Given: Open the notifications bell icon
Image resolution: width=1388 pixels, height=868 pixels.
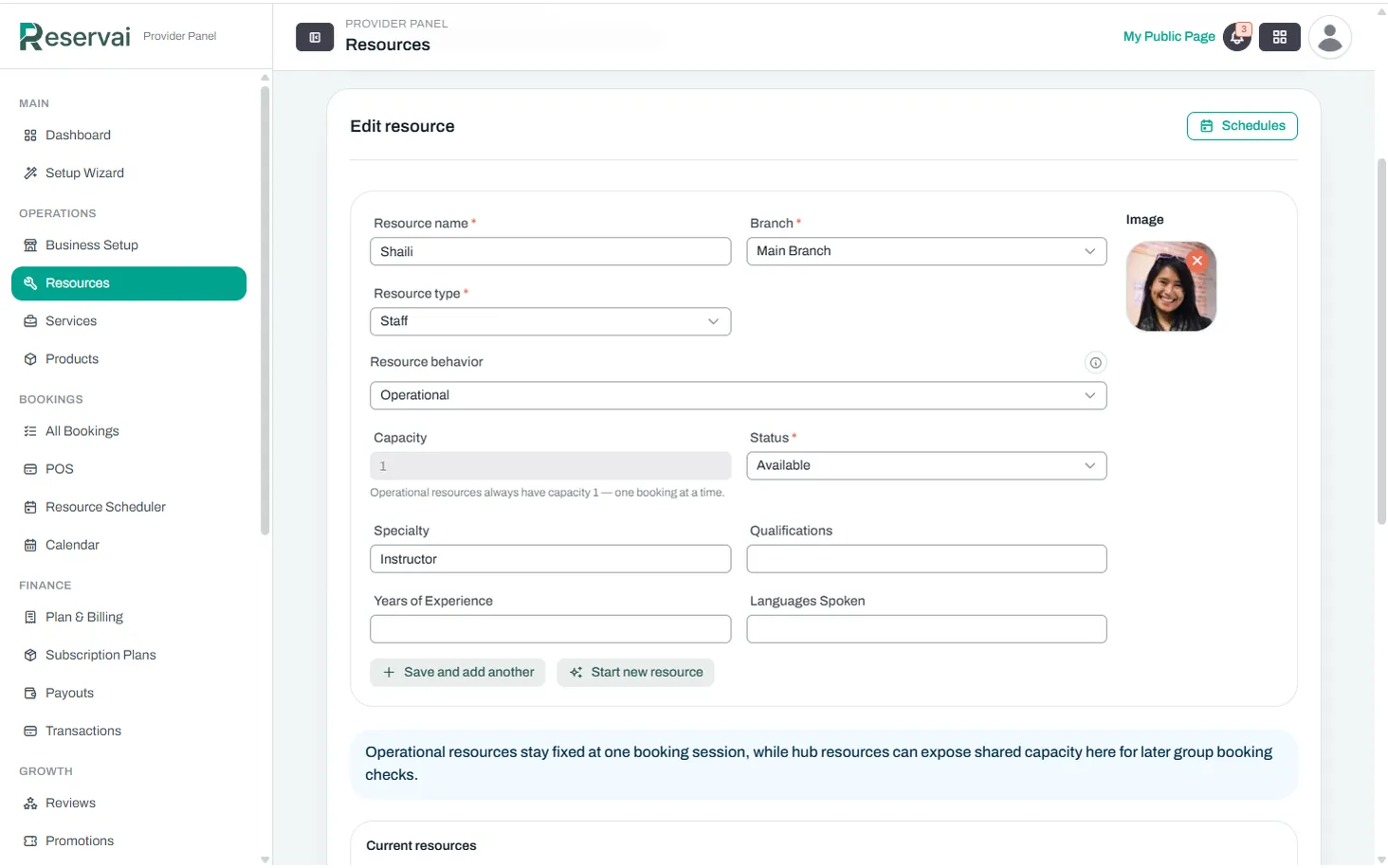Looking at the screenshot, I should point(1237,37).
